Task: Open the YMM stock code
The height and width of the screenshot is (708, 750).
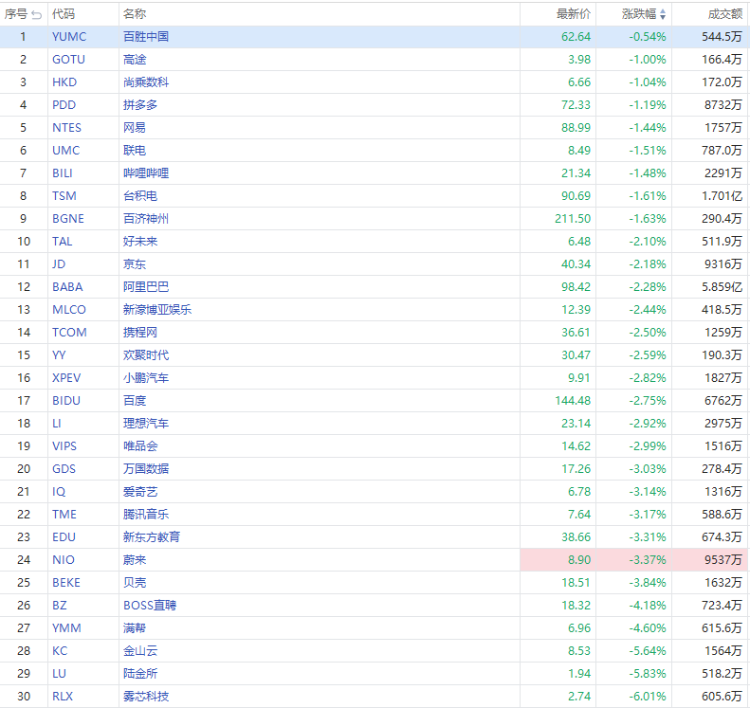Action: 66,628
